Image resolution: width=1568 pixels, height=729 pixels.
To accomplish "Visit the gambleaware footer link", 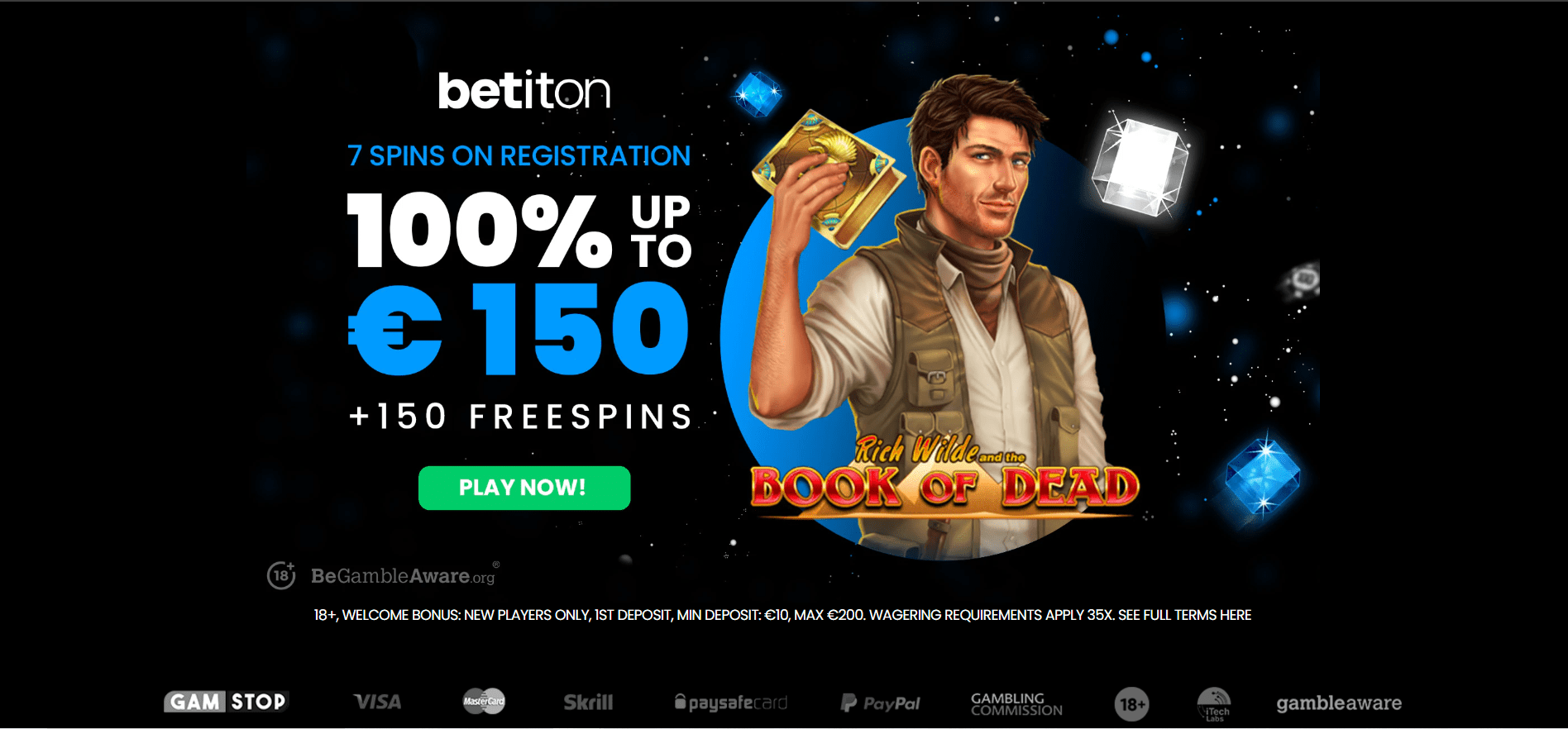I will pyautogui.click(x=1339, y=703).
